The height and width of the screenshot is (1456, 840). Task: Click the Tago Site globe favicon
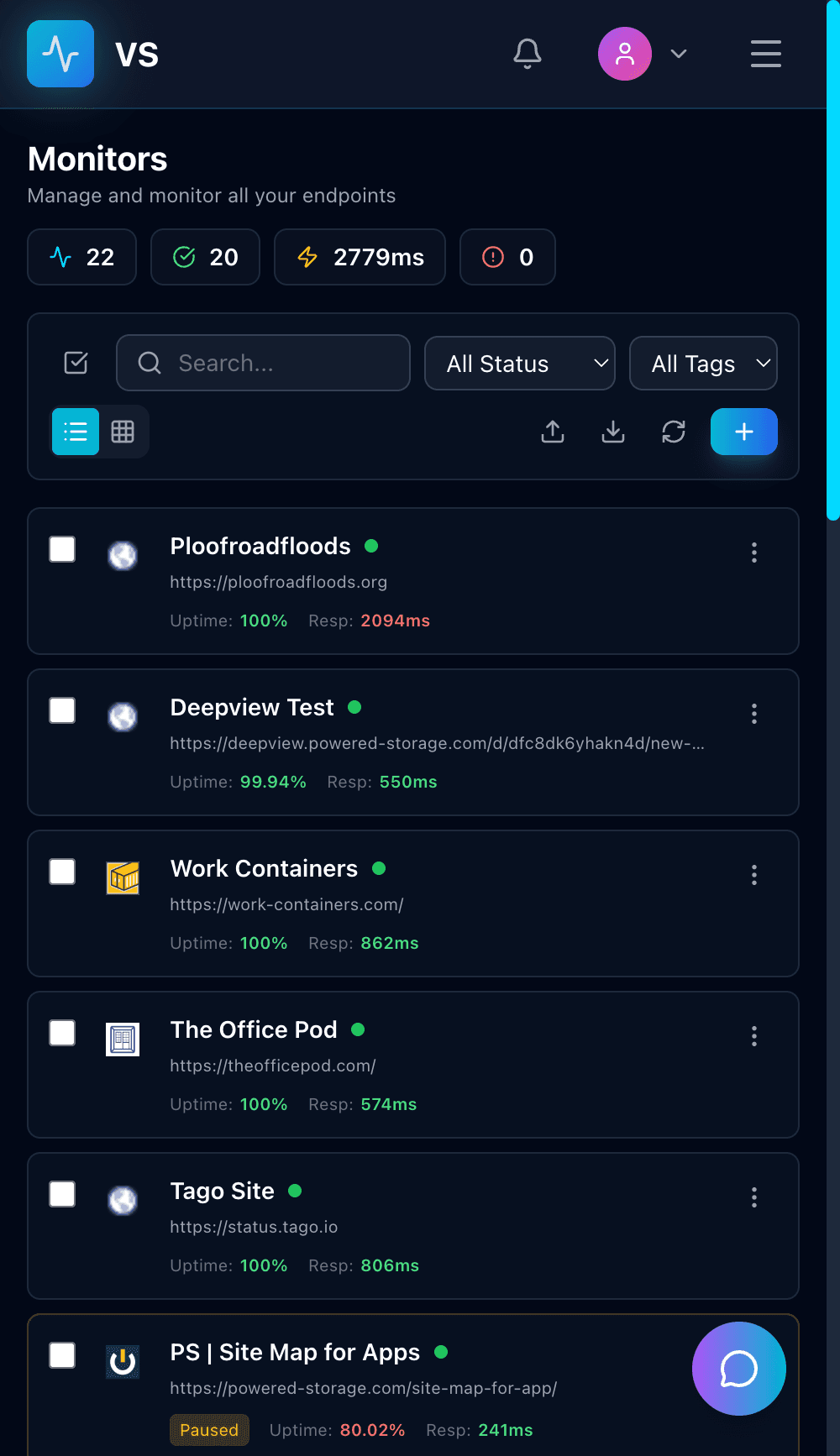tap(123, 1201)
